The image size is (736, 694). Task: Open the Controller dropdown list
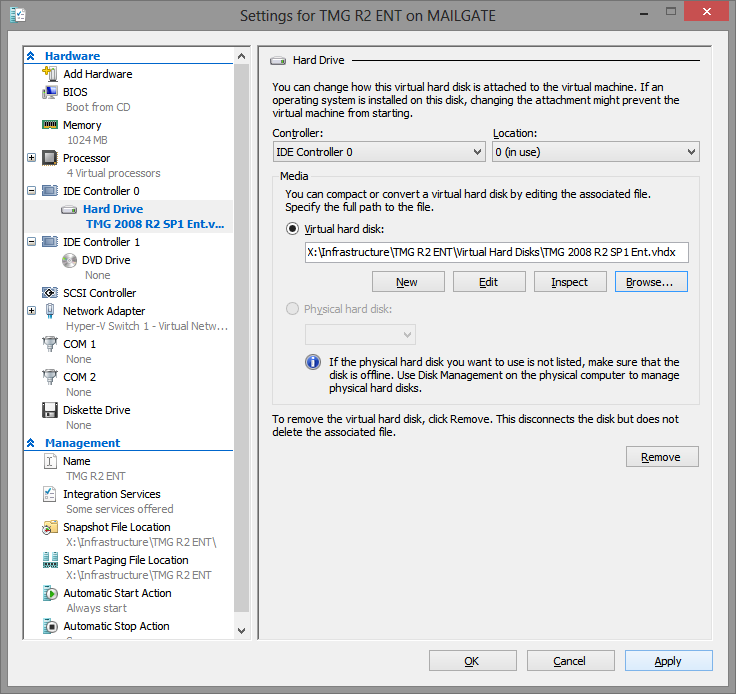(379, 152)
